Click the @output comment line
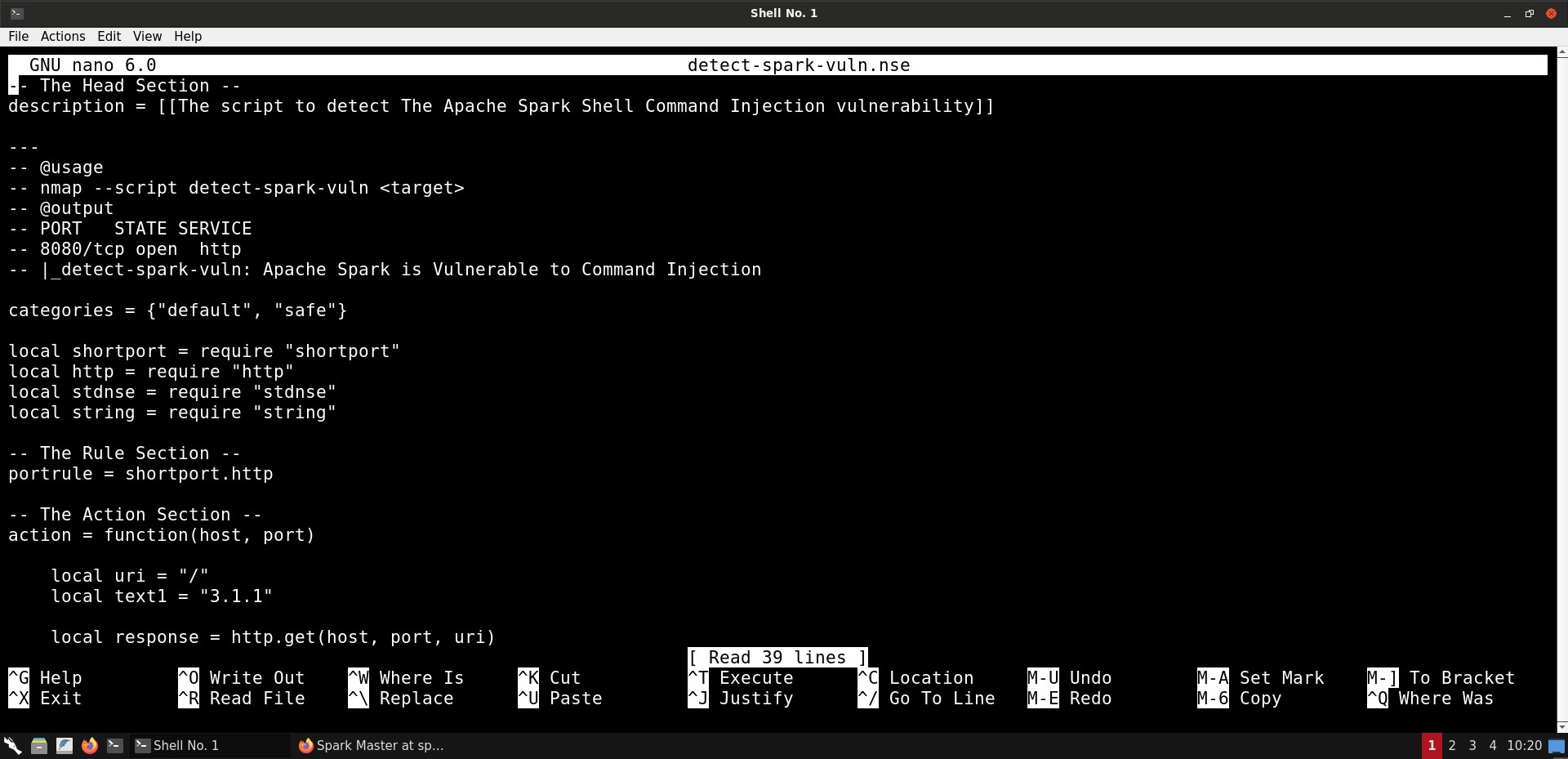The width and height of the screenshot is (1568, 759). (x=61, y=208)
